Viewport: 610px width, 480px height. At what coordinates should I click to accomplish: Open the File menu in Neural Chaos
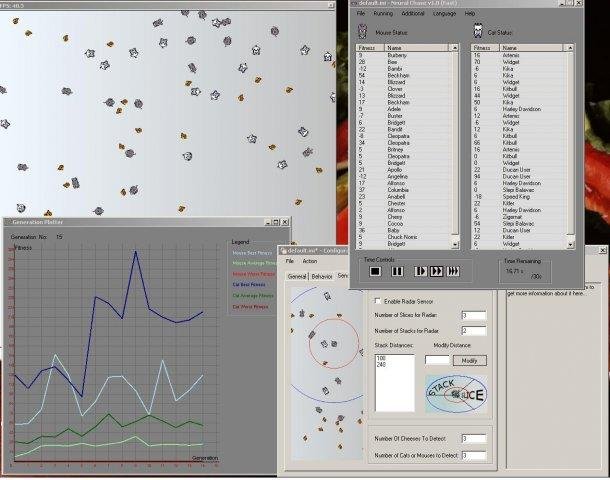361,13
